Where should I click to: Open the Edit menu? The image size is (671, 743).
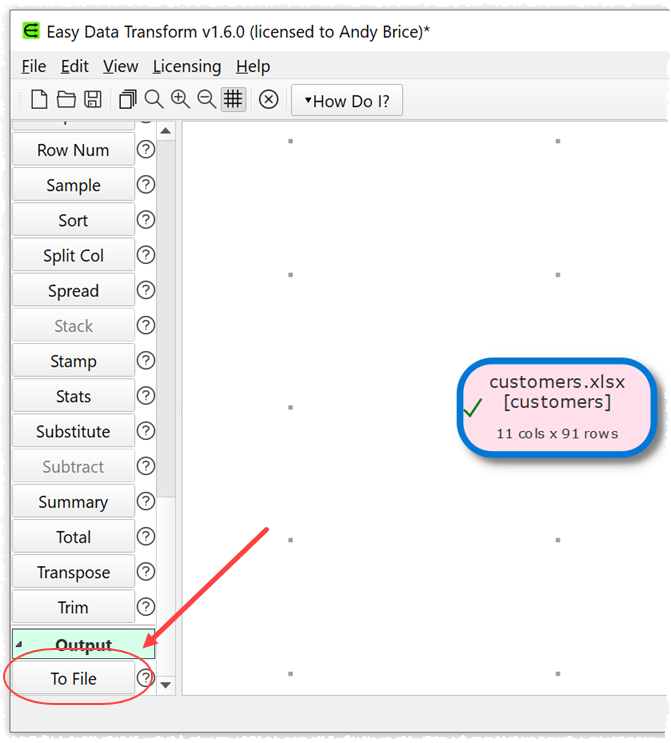tap(74, 66)
